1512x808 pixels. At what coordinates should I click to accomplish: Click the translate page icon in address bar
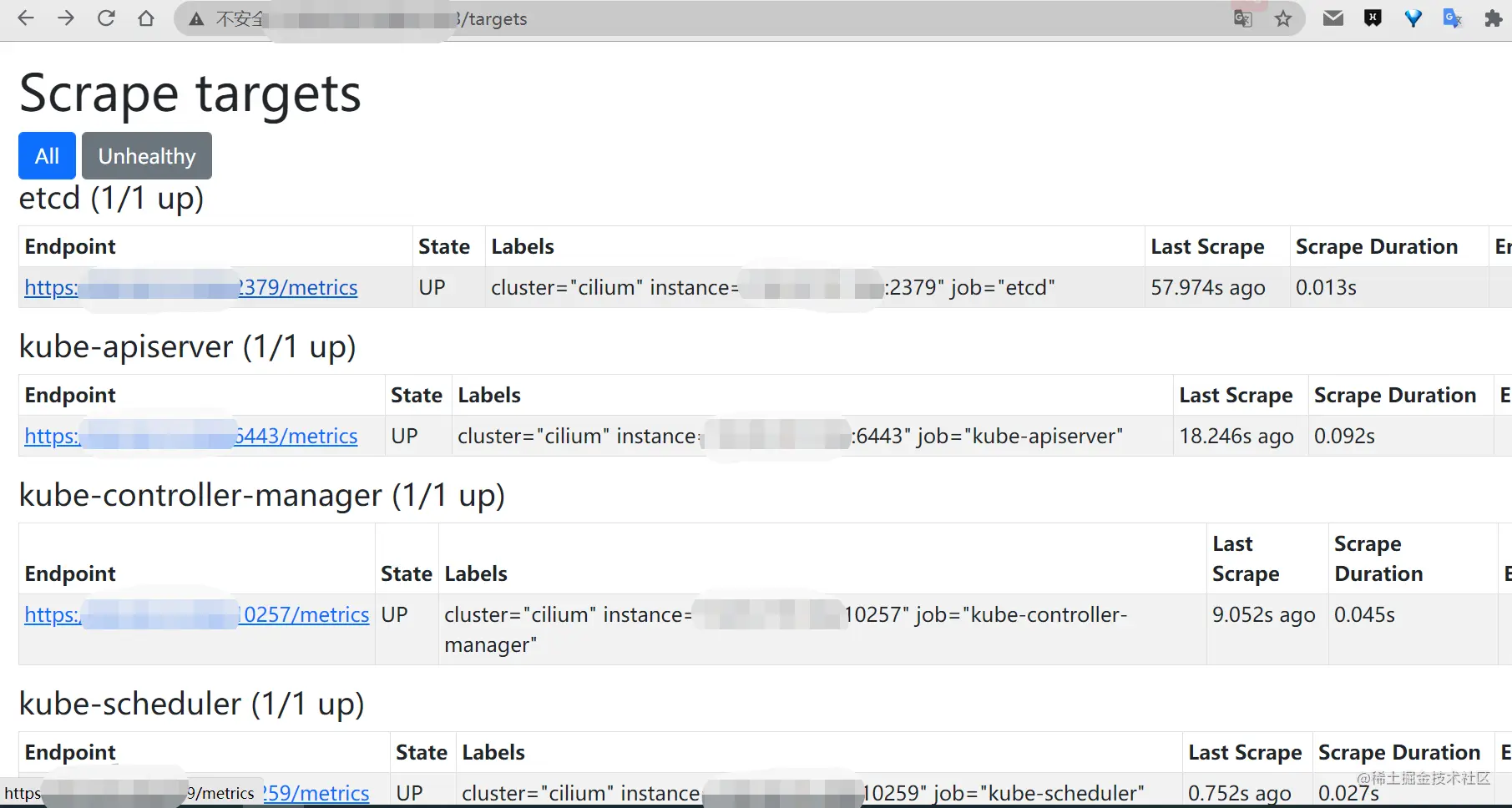coord(1243,18)
